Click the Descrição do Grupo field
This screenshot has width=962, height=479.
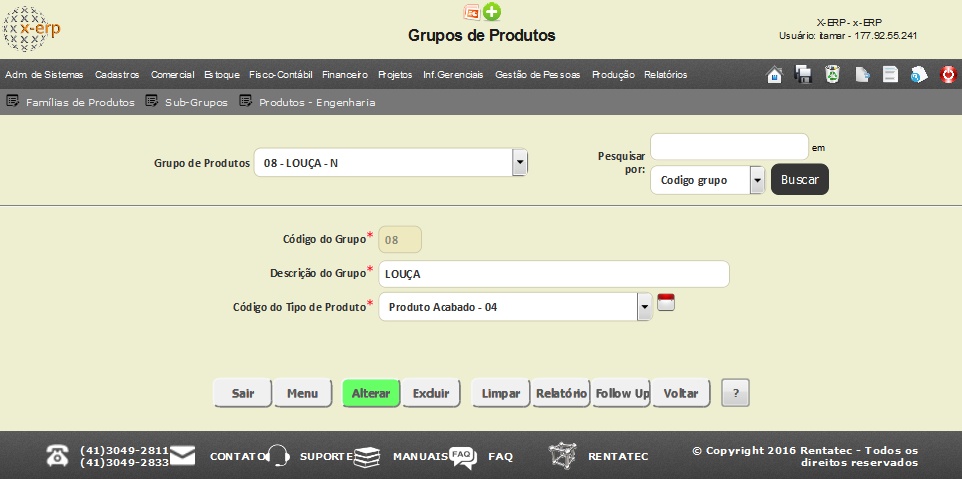pyautogui.click(x=554, y=274)
